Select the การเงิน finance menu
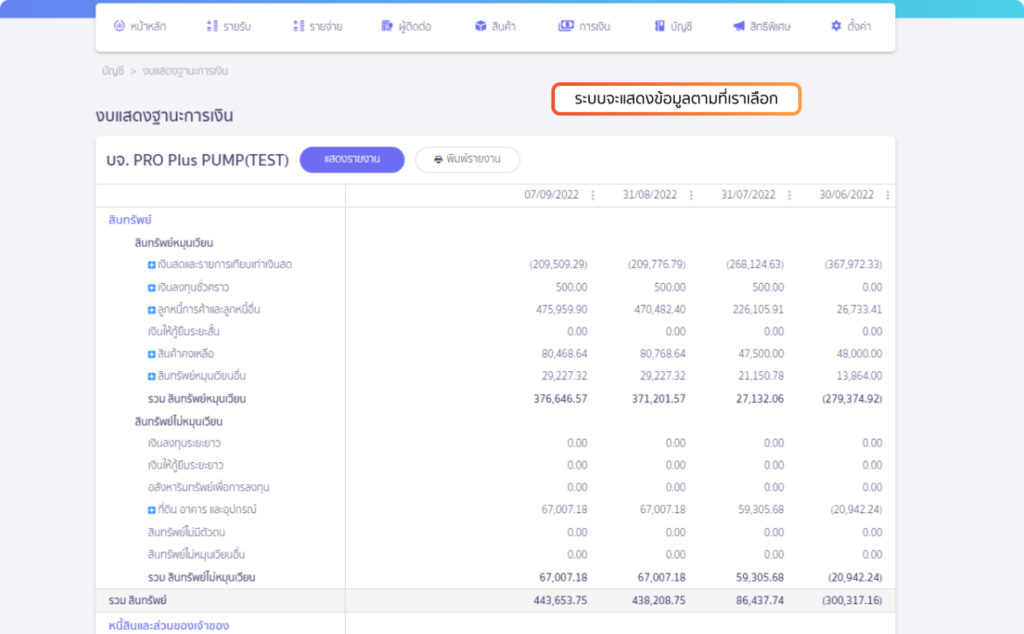The width and height of the screenshot is (1024, 634). click(584, 26)
